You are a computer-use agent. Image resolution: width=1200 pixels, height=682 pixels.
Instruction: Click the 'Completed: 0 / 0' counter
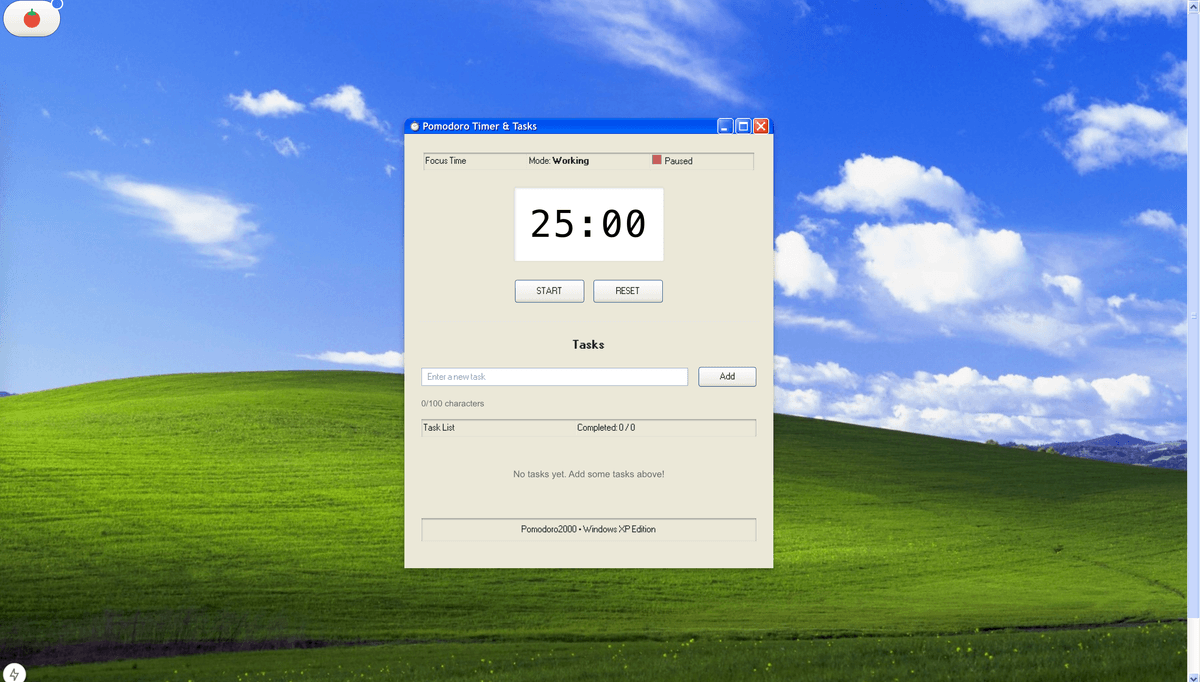point(606,428)
